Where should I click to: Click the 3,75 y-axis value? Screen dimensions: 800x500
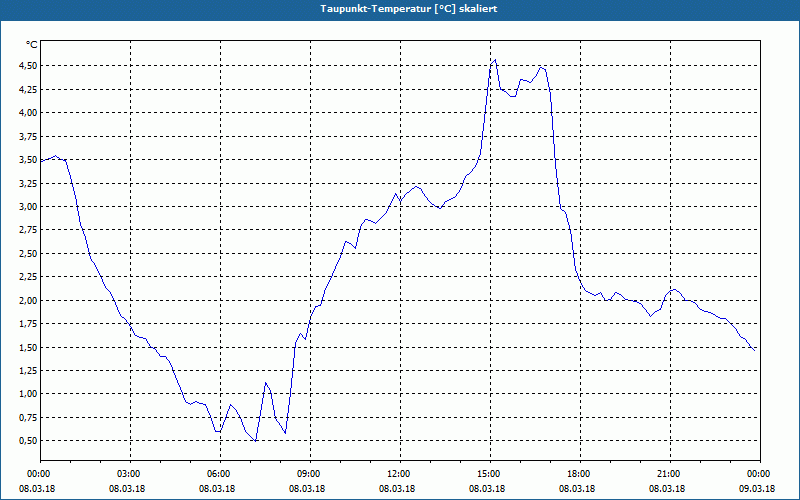pyautogui.click(x=29, y=136)
